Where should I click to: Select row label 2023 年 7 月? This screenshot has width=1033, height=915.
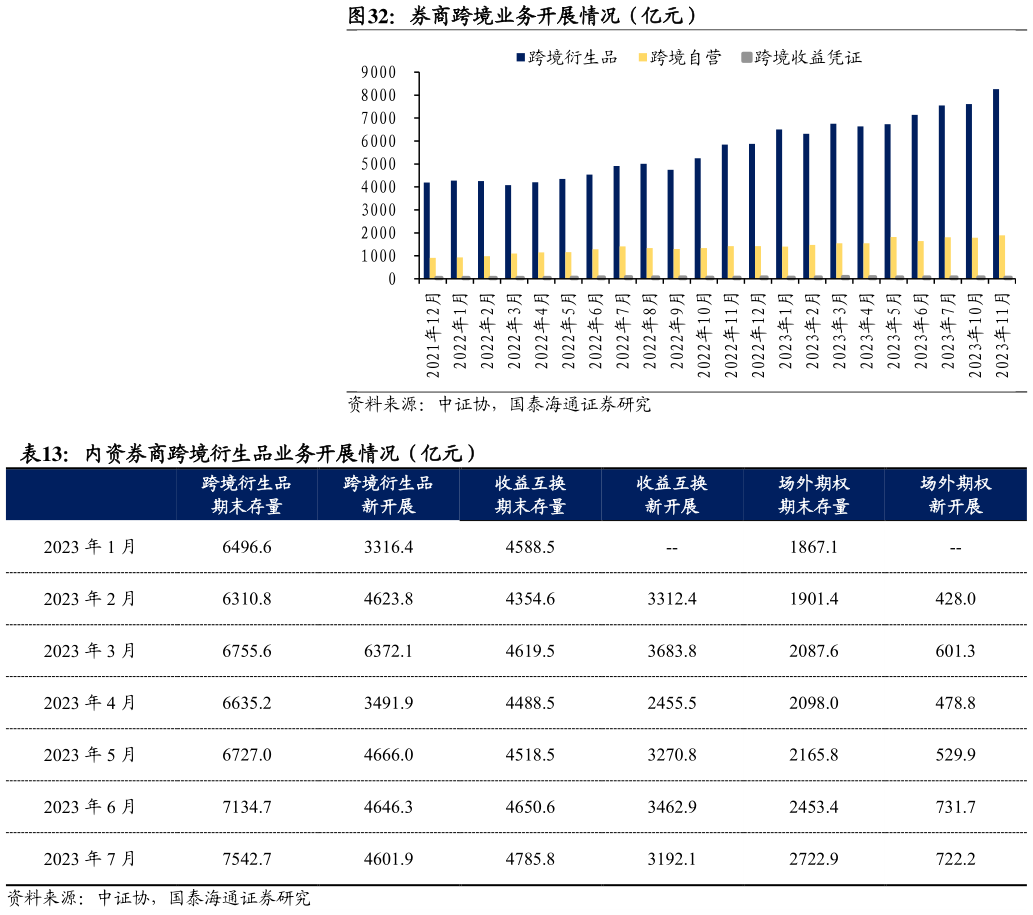pyautogui.click(x=90, y=859)
